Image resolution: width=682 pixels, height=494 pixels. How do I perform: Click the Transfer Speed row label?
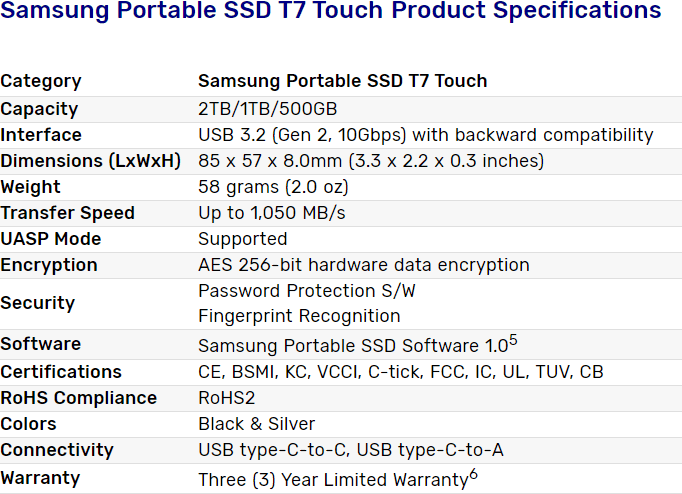(x=67, y=213)
